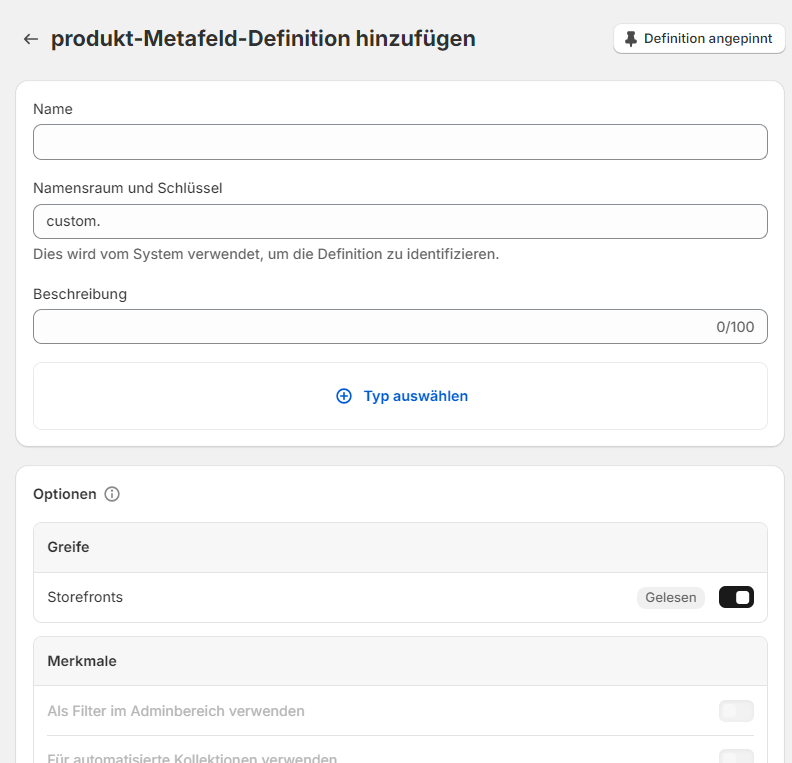Open the Typ auswählen type selector
The image size is (792, 763).
click(400, 396)
